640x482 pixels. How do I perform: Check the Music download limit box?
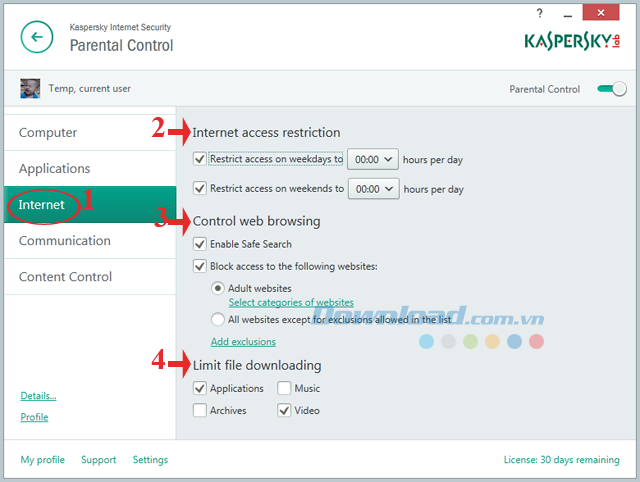(284, 388)
